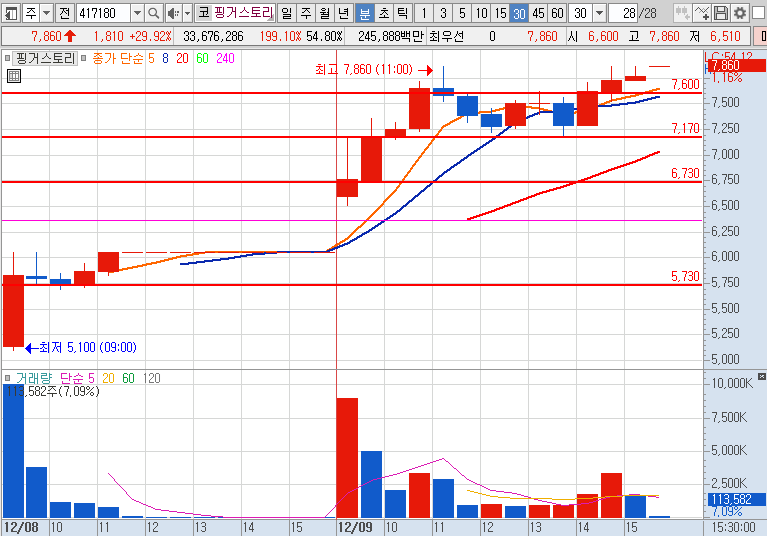767x536 pixels.
Task: Click the low price 6,510
Action: (x=725, y=36)
